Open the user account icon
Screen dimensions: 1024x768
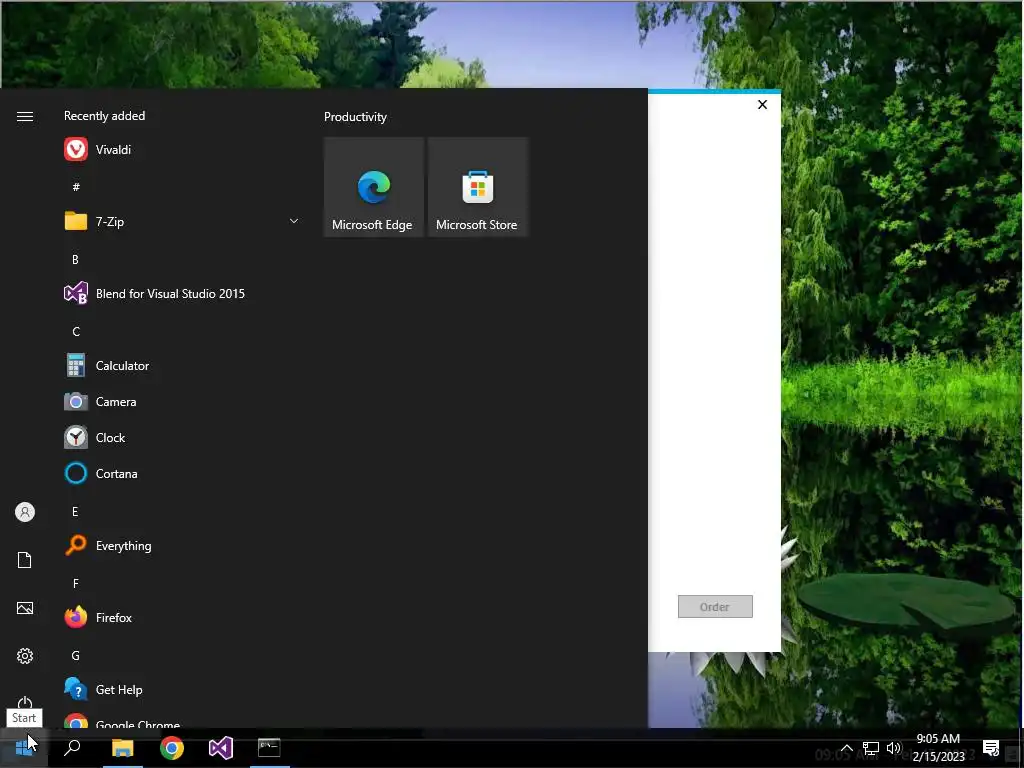coord(25,512)
